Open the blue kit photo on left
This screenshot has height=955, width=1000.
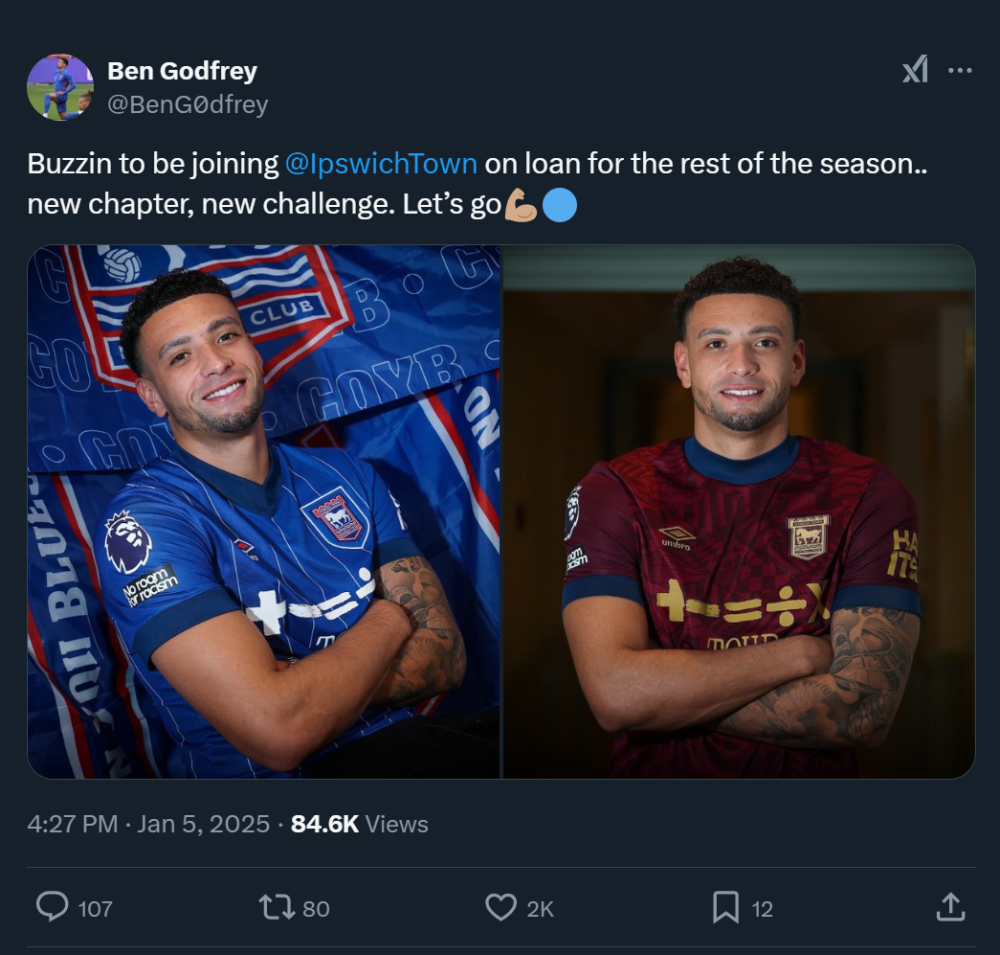coord(264,511)
